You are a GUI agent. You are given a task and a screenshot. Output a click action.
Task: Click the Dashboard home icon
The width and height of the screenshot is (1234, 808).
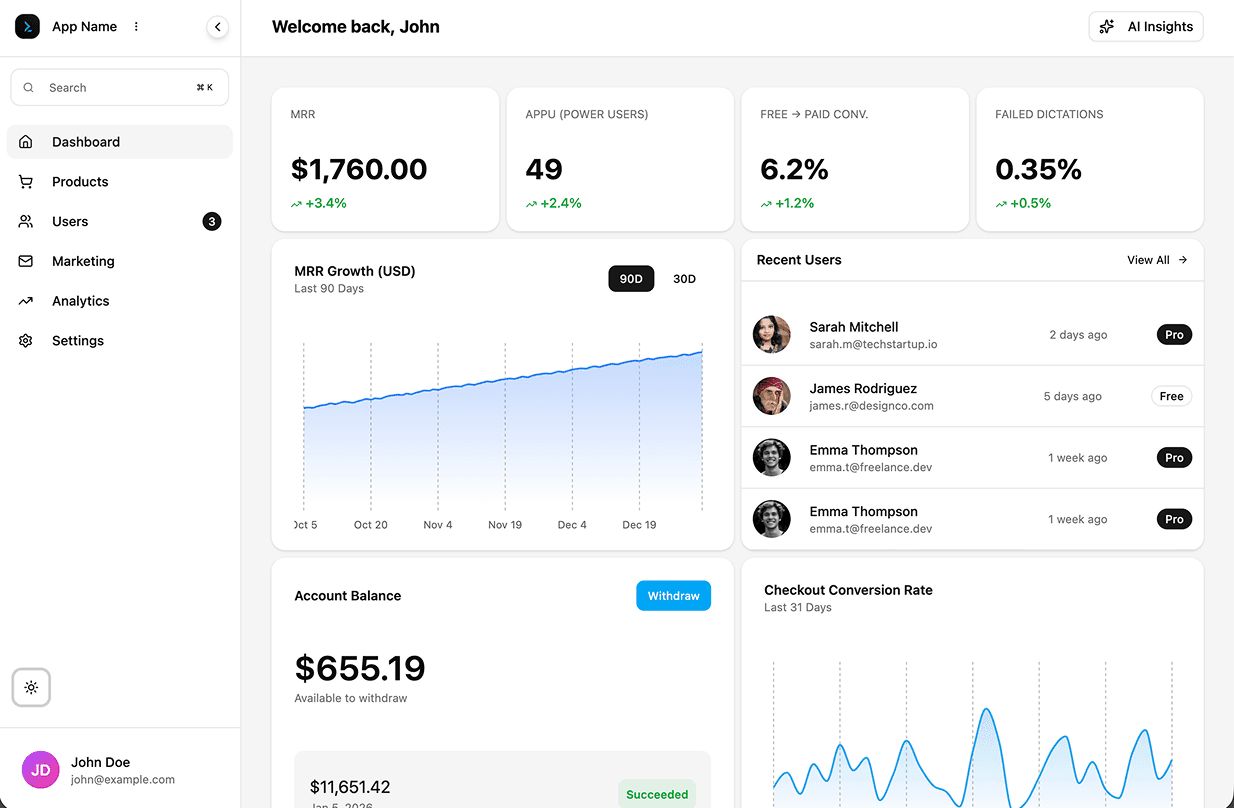(x=25, y=141)
